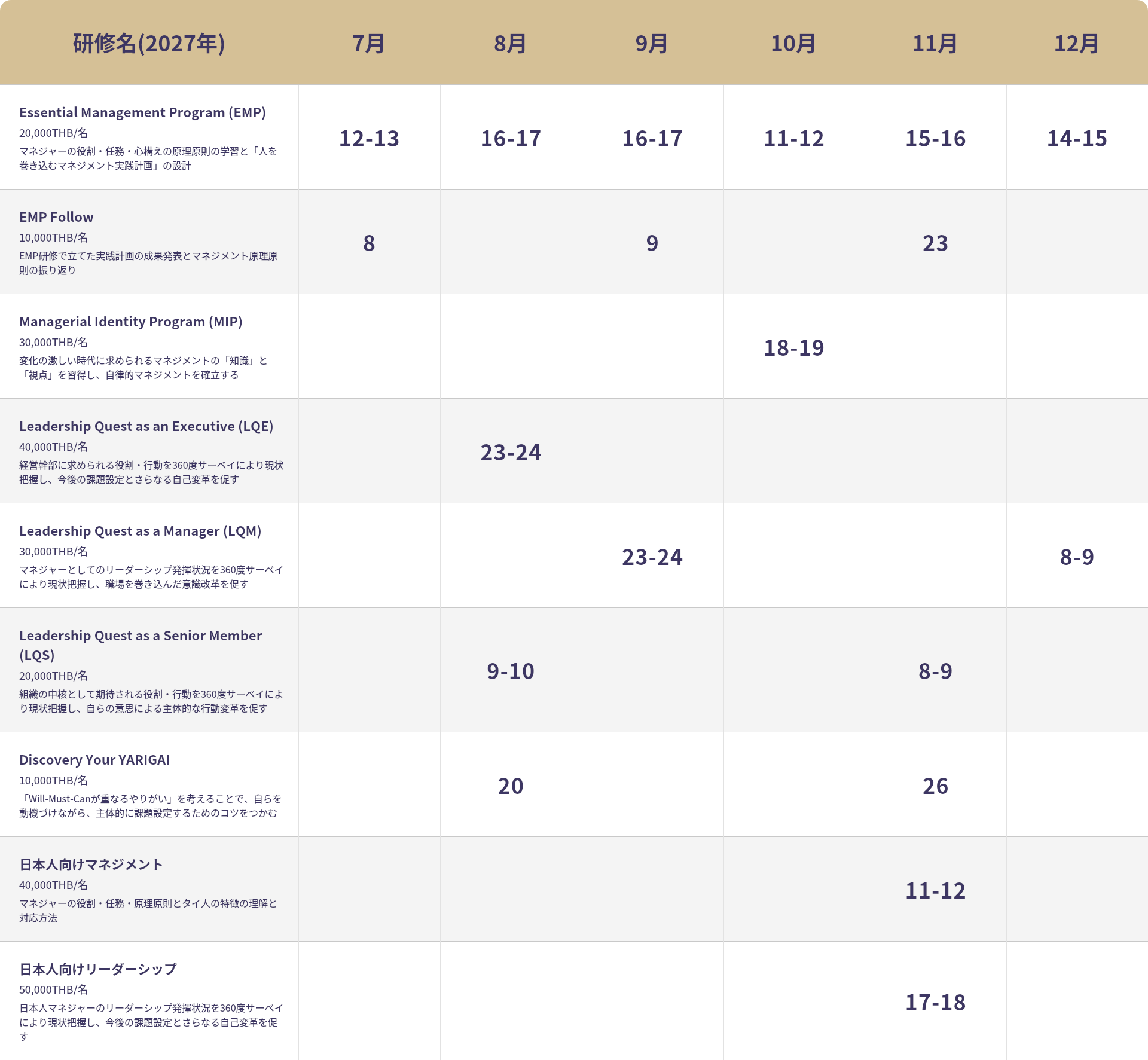
Task: Click Discovery Your YARIGAI title
Action: tap(94, 760)
